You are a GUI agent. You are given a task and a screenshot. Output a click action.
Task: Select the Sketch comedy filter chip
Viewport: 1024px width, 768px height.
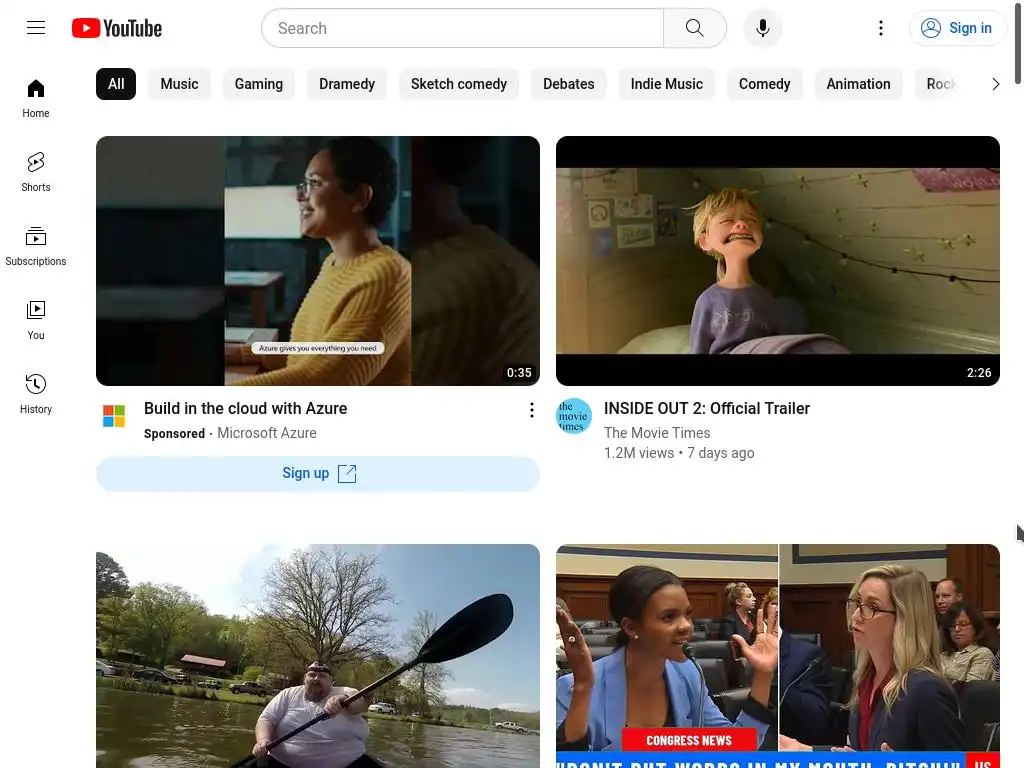click(458, 84)
